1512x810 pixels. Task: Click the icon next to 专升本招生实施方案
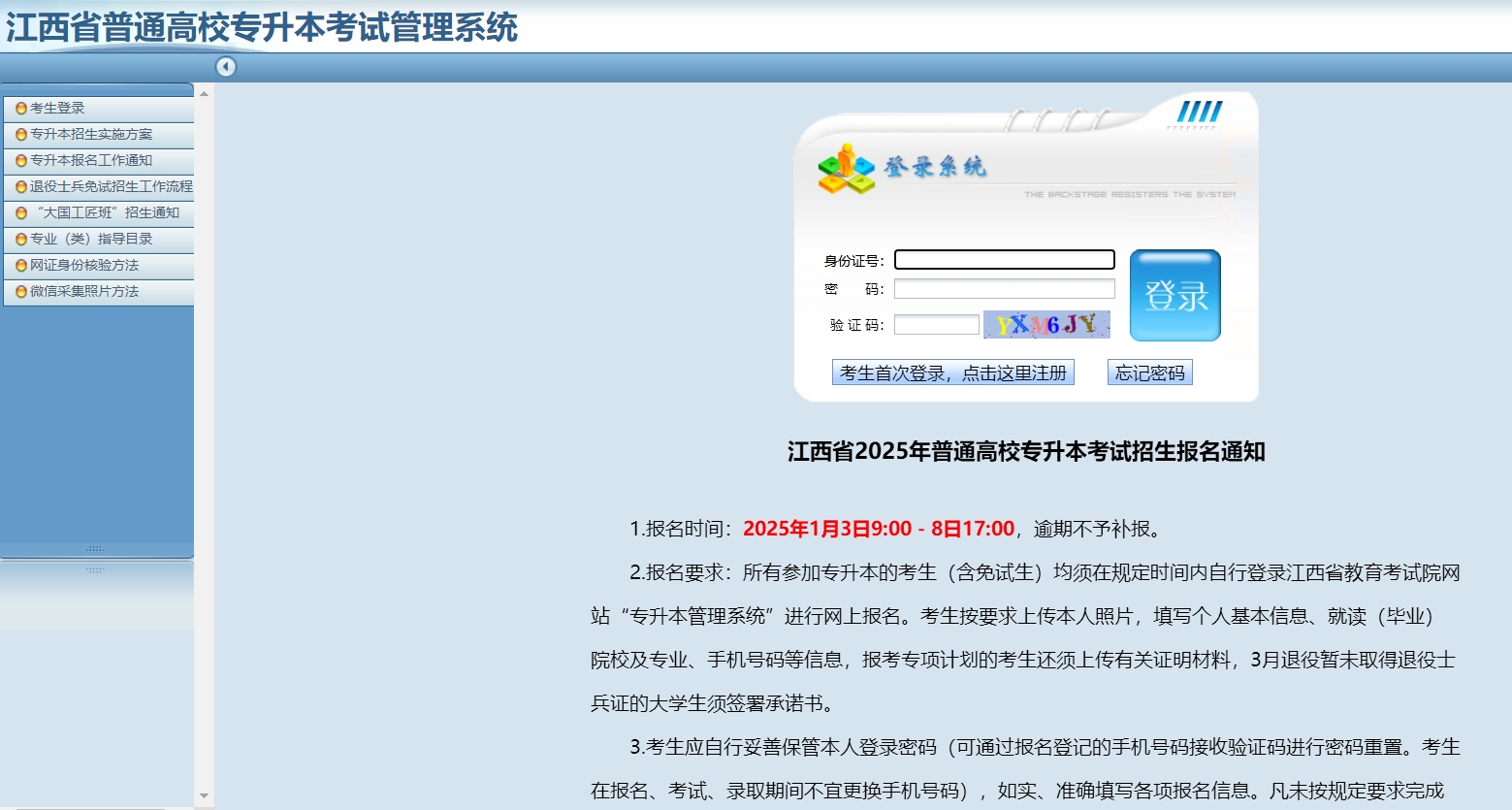coord(21,135)
